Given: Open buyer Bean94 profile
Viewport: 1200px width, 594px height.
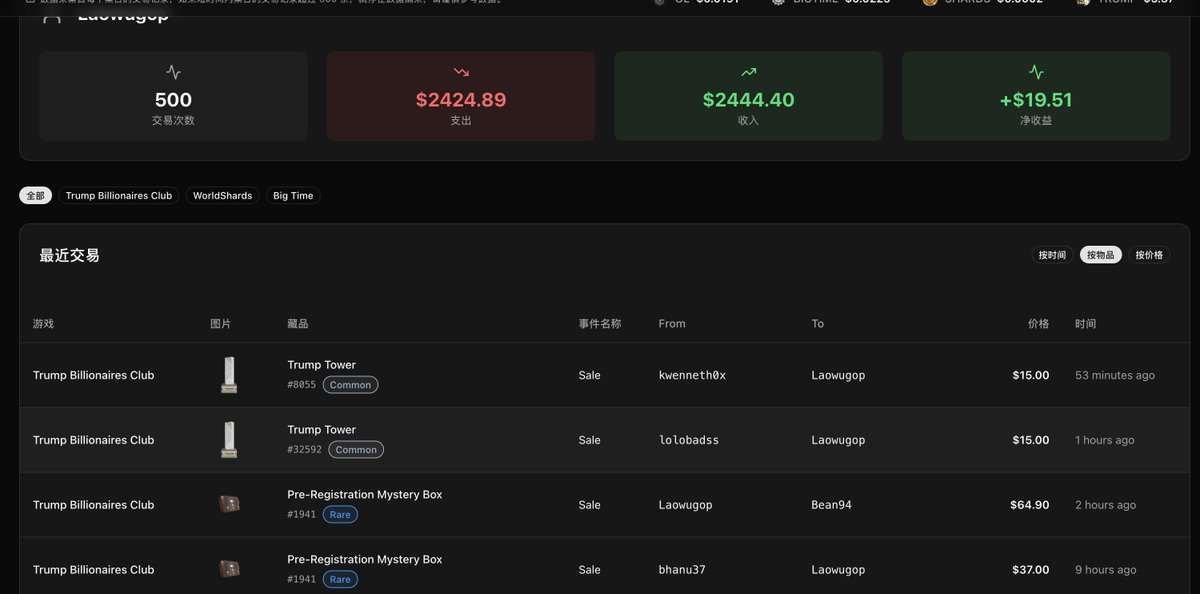Looking at the screenshot, I should 831,505.
